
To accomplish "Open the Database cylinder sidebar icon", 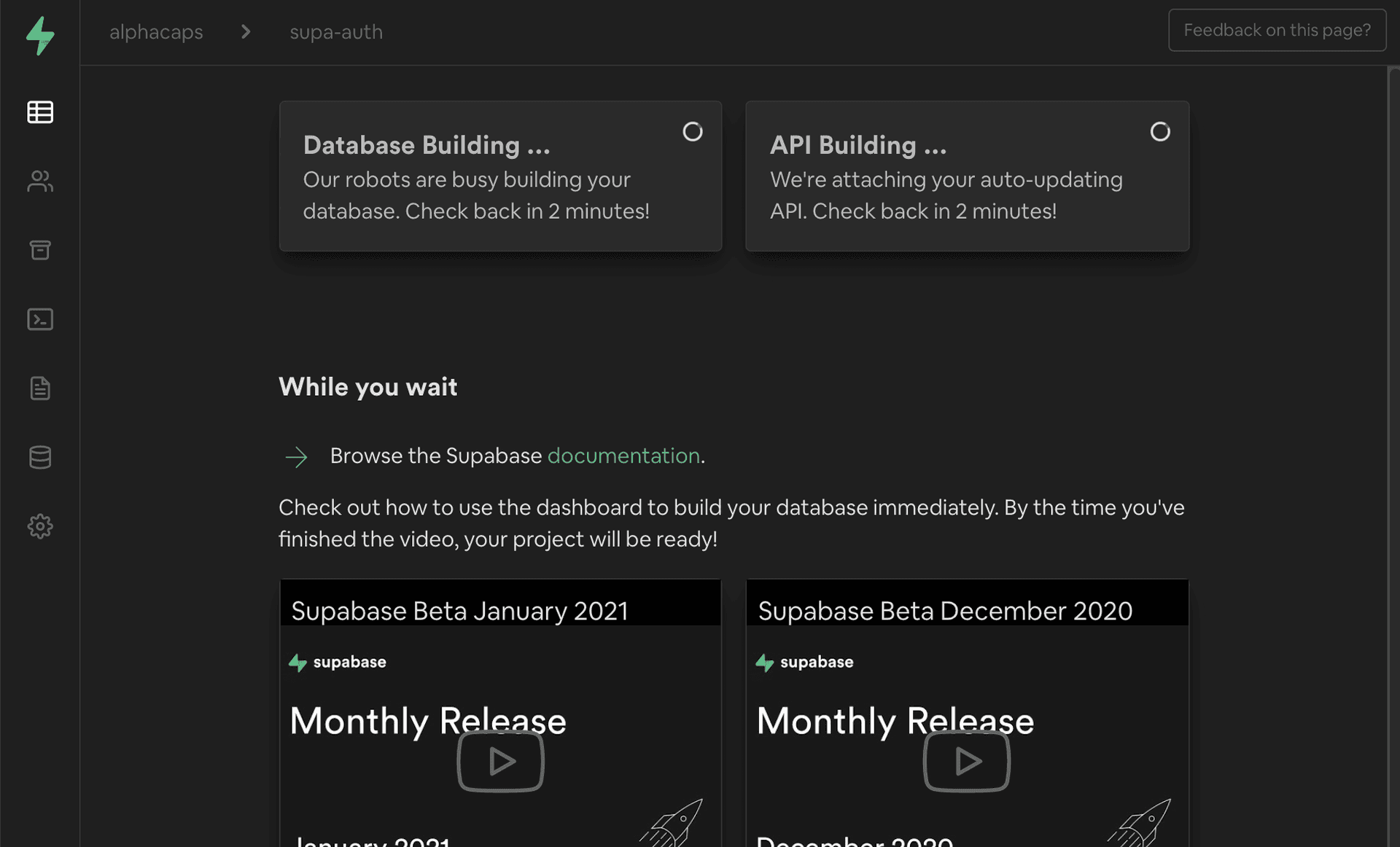I will click(40, 457).
